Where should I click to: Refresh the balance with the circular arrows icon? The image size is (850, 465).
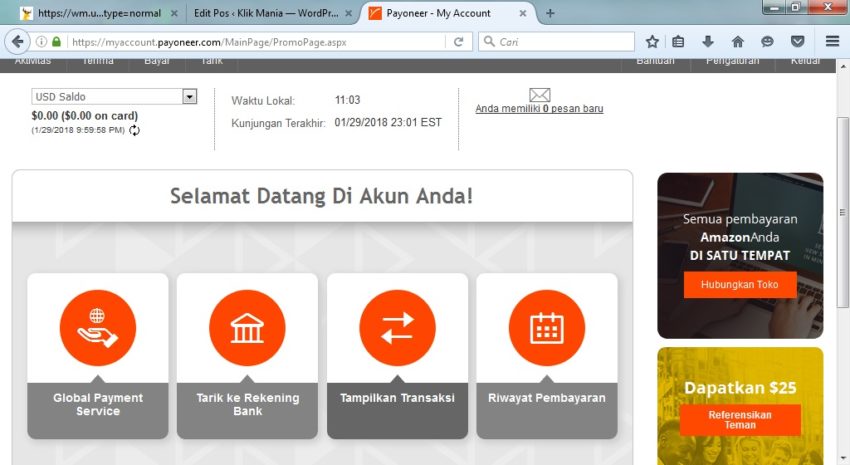pos(134,130)
